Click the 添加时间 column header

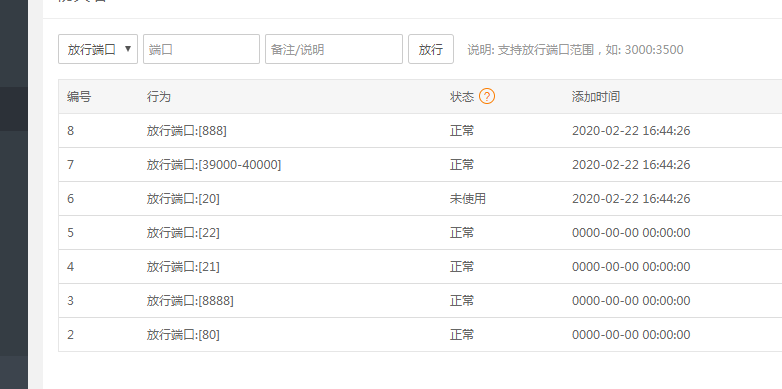coord(596,97)
